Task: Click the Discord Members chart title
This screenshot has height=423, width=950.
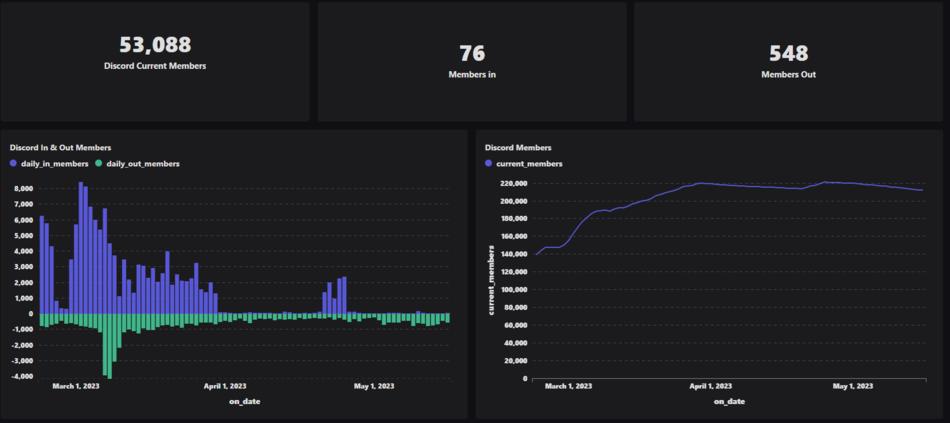Action: click(518, 147)
